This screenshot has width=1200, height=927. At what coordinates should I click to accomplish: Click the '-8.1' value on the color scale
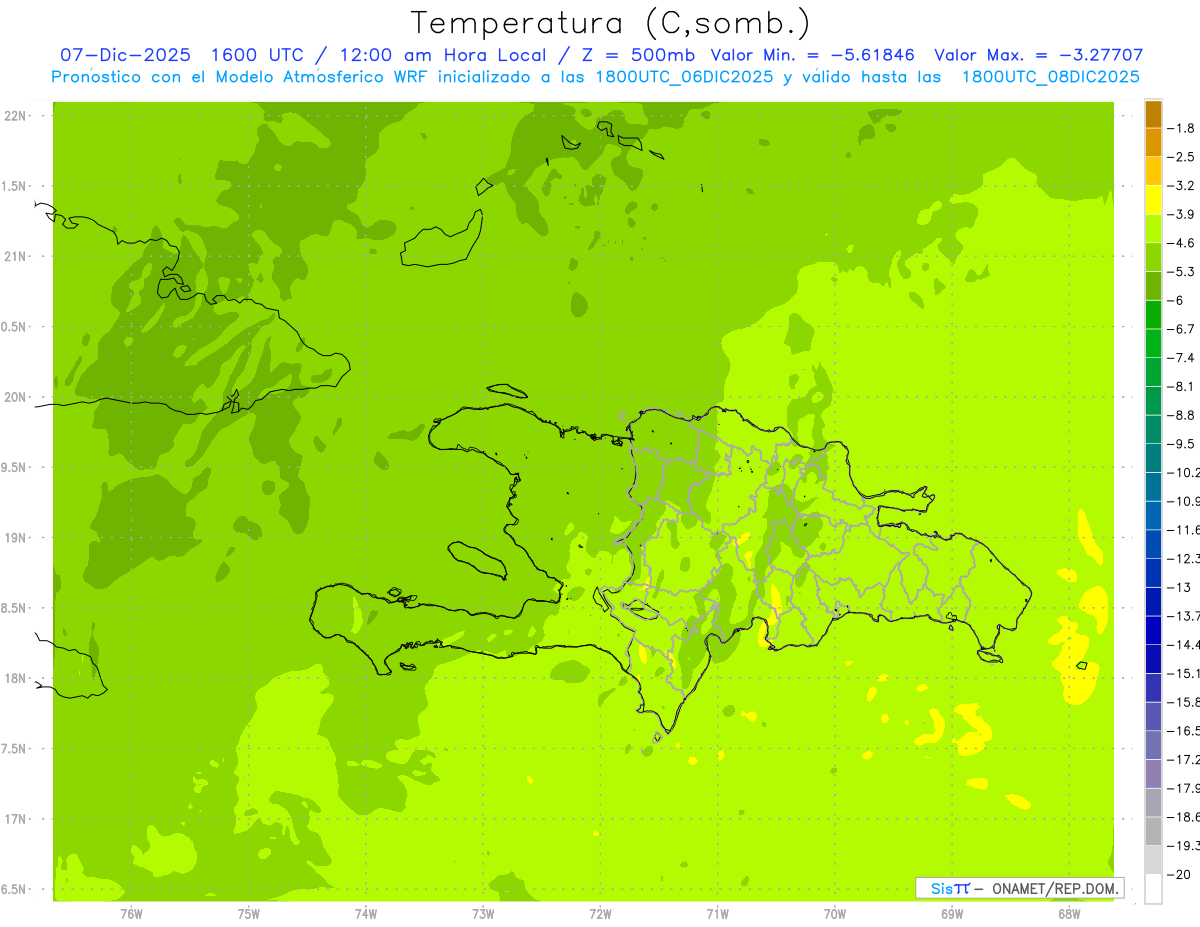click(1181, 386)
